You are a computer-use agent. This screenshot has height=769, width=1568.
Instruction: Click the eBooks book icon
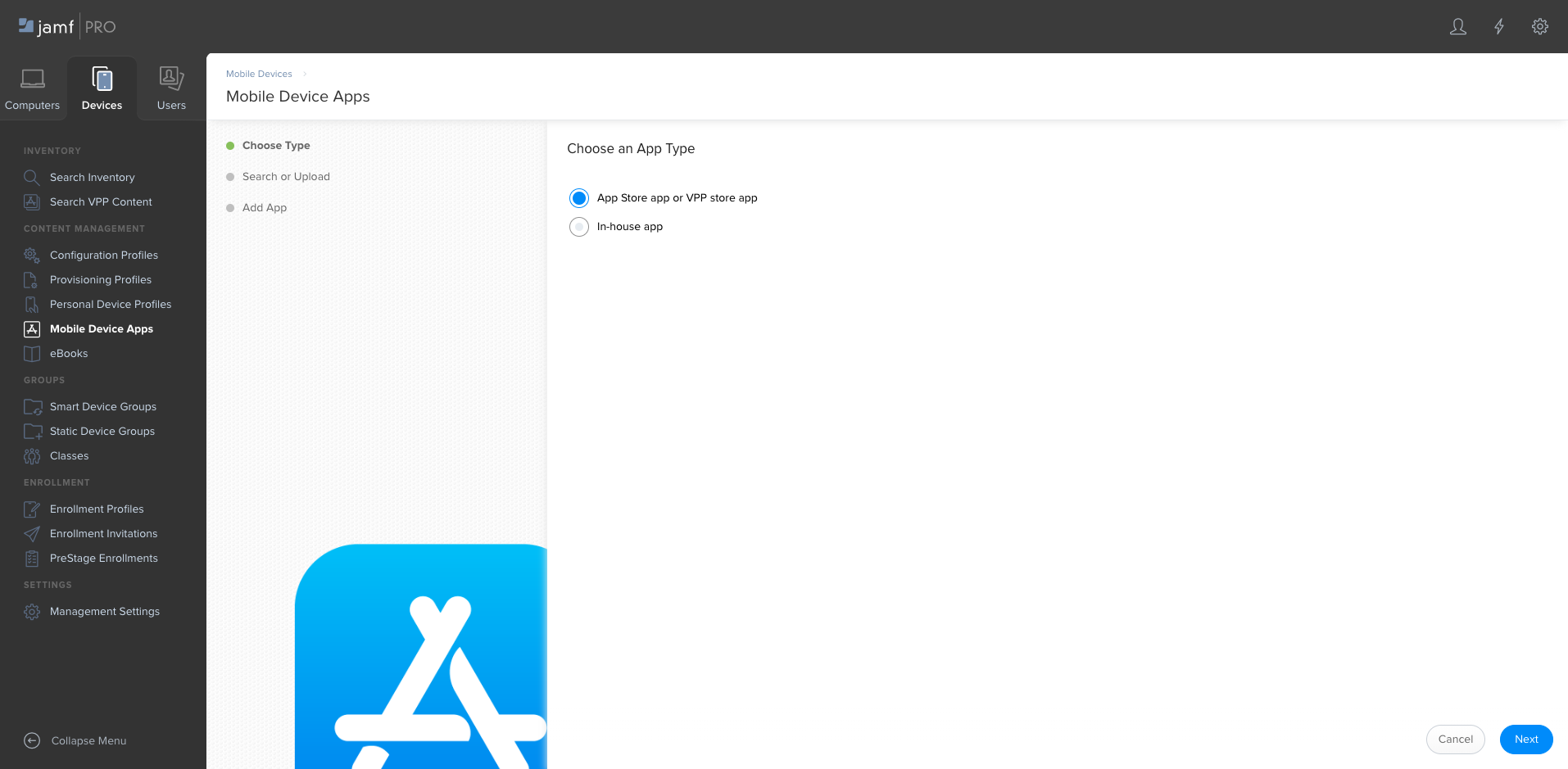pos(32,354)
